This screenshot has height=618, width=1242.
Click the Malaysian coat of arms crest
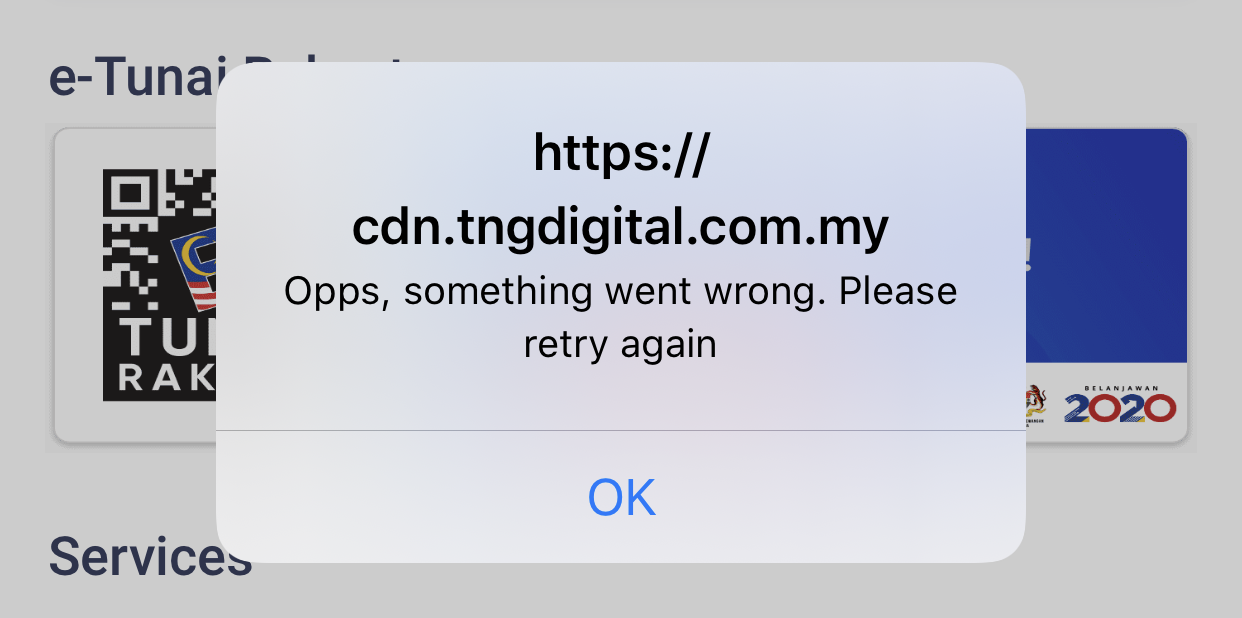1037,403
